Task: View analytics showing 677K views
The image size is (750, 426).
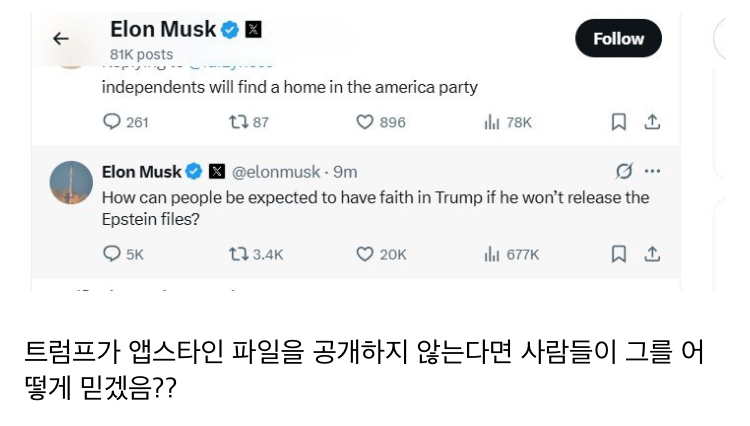Action: 491,254
